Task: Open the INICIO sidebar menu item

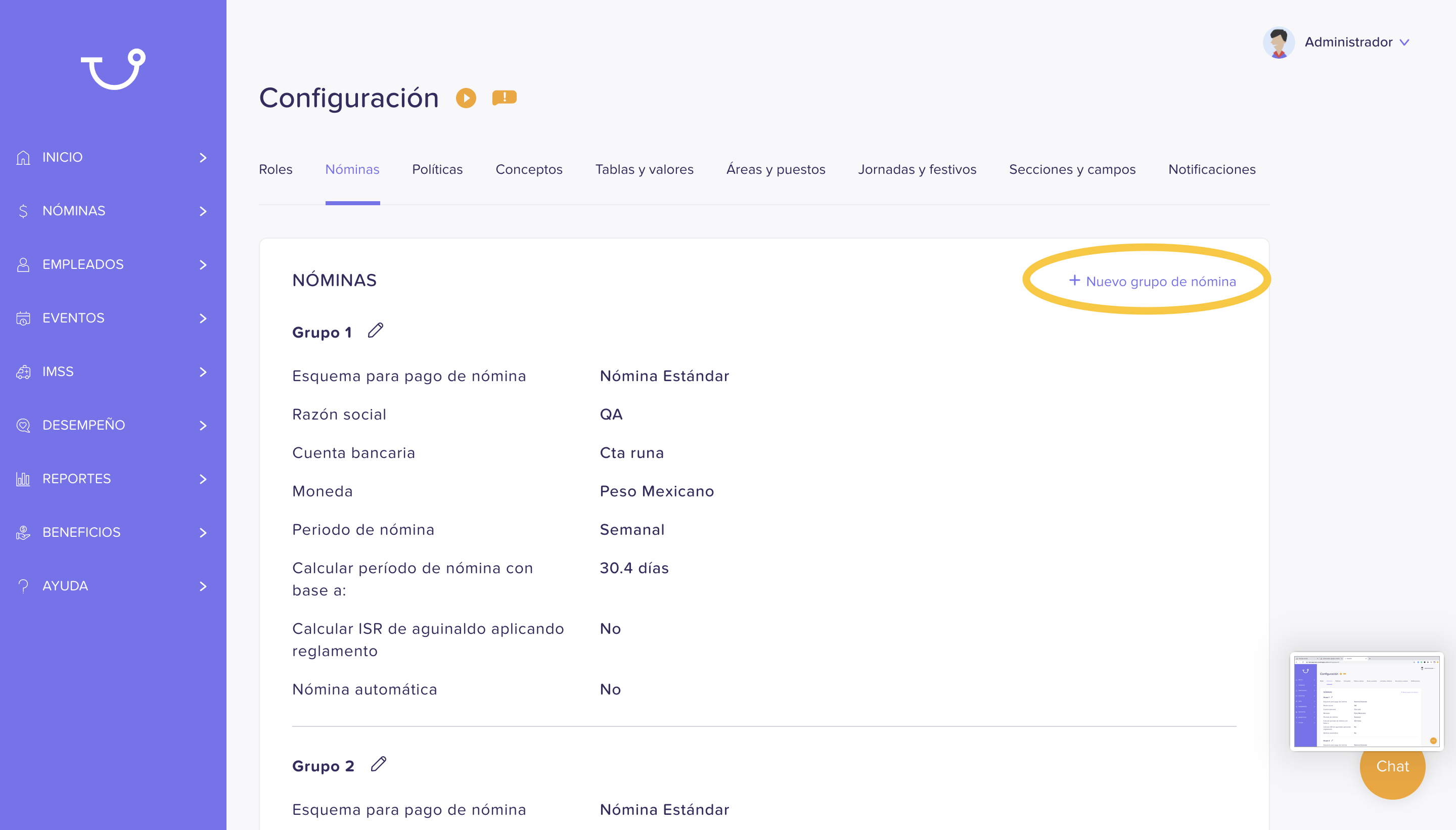Action: 113,157
